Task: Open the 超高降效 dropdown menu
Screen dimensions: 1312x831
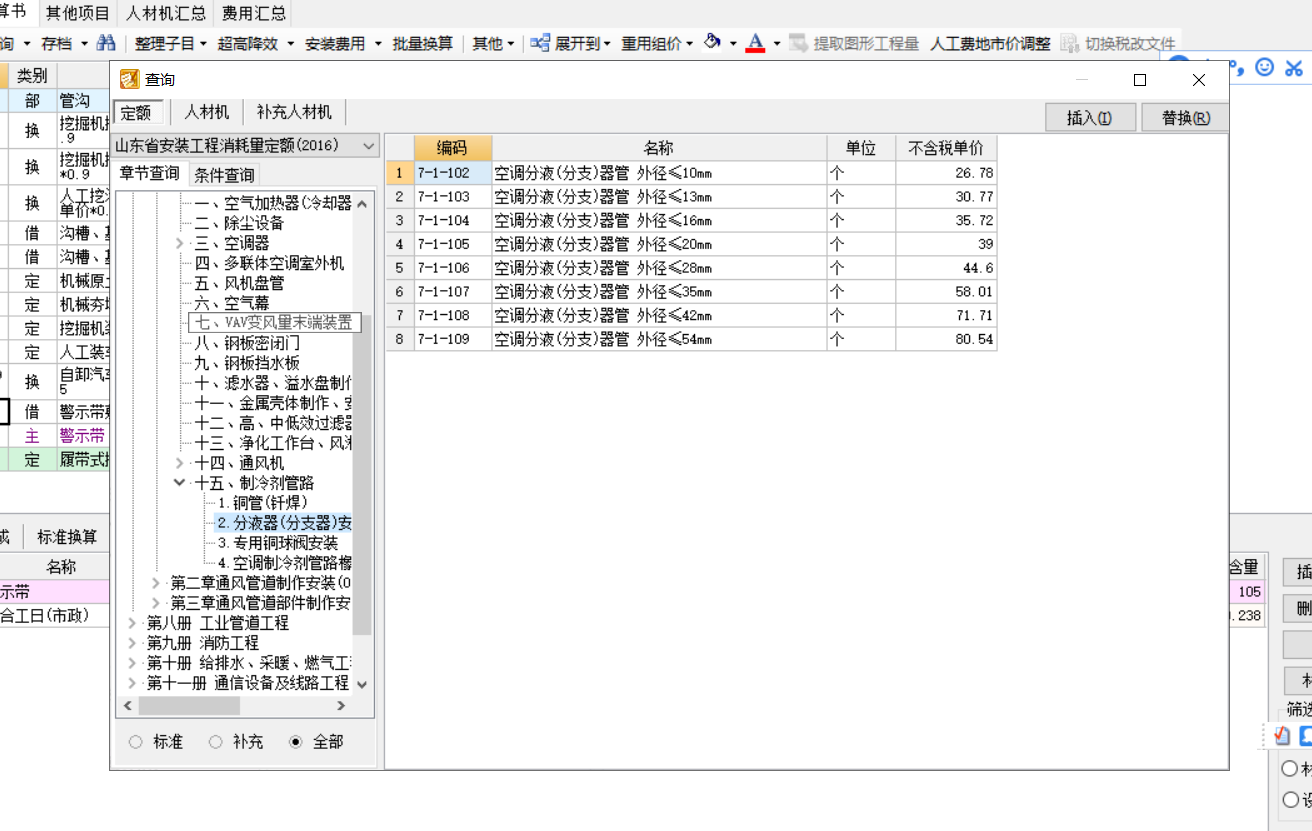Action: click(x=256, y=43)
